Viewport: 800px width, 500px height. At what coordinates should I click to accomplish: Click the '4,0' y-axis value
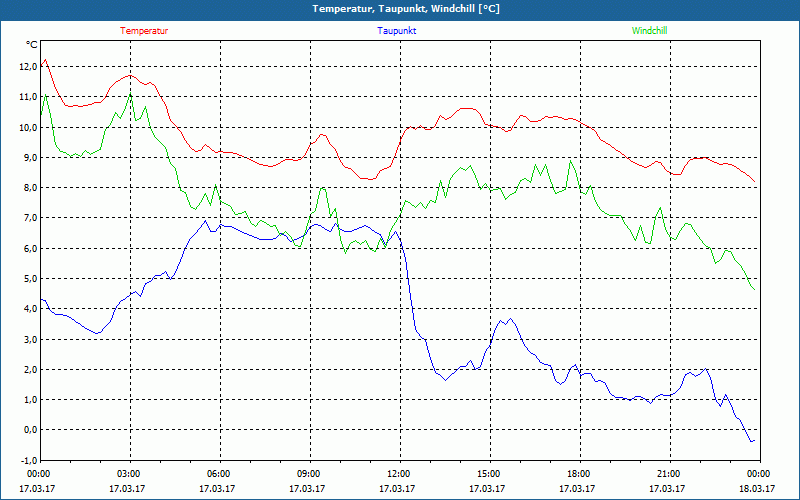coord(30,309)
